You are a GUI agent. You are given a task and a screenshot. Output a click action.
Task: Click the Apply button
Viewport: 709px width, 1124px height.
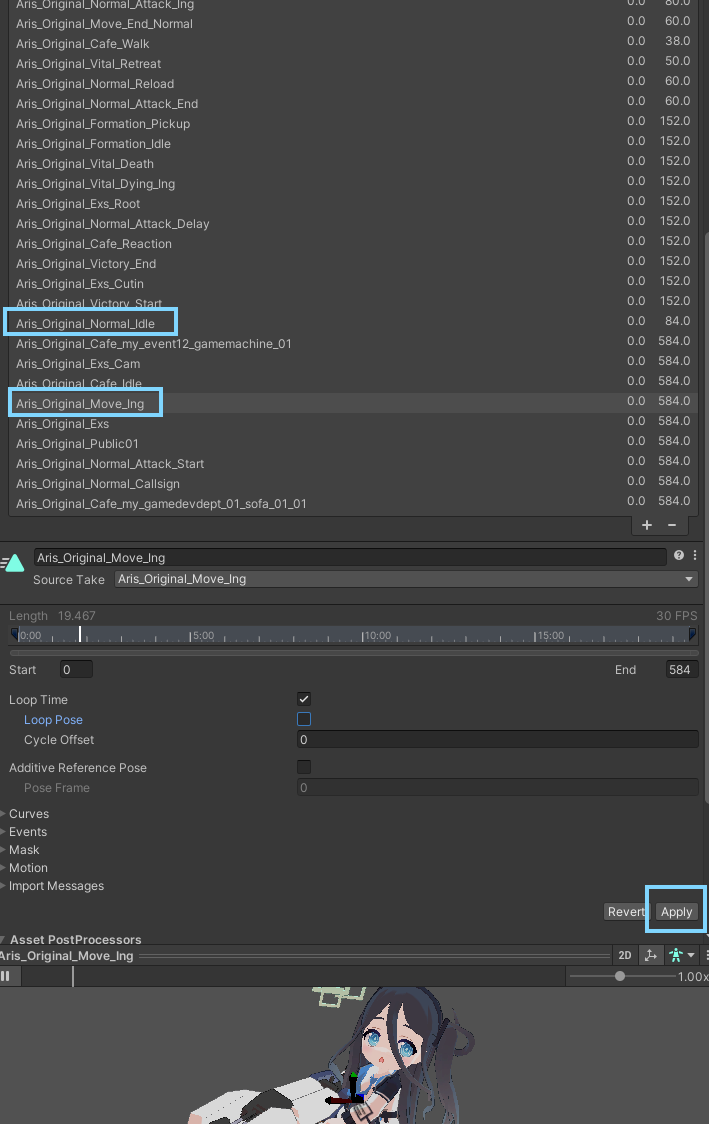(x=676, y=911)
